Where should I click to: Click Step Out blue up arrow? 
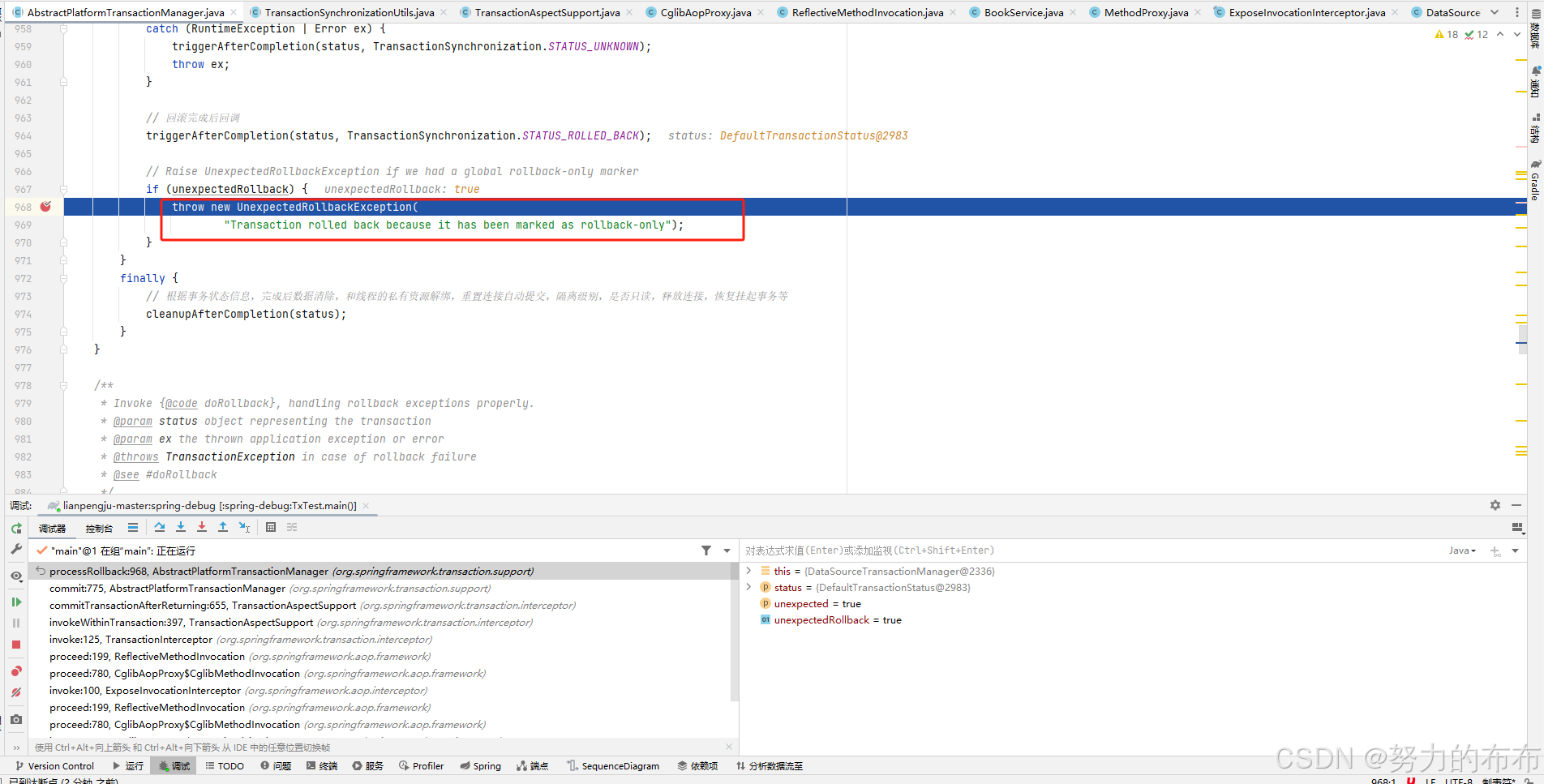point(223,527)
